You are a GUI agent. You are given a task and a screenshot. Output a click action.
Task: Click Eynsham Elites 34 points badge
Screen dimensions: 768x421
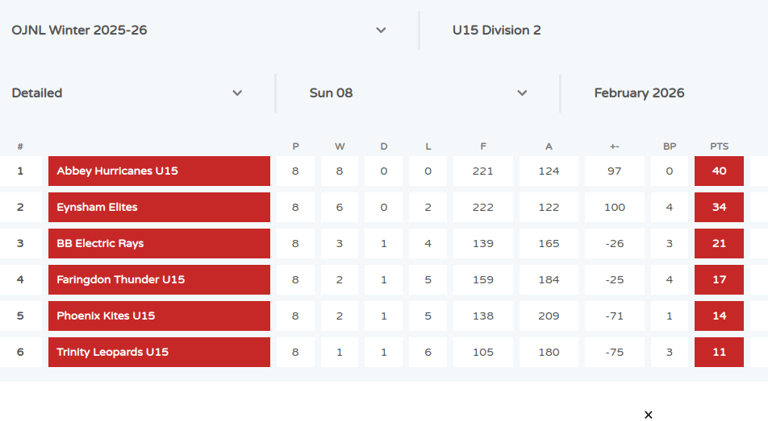[x=719, y=207]
